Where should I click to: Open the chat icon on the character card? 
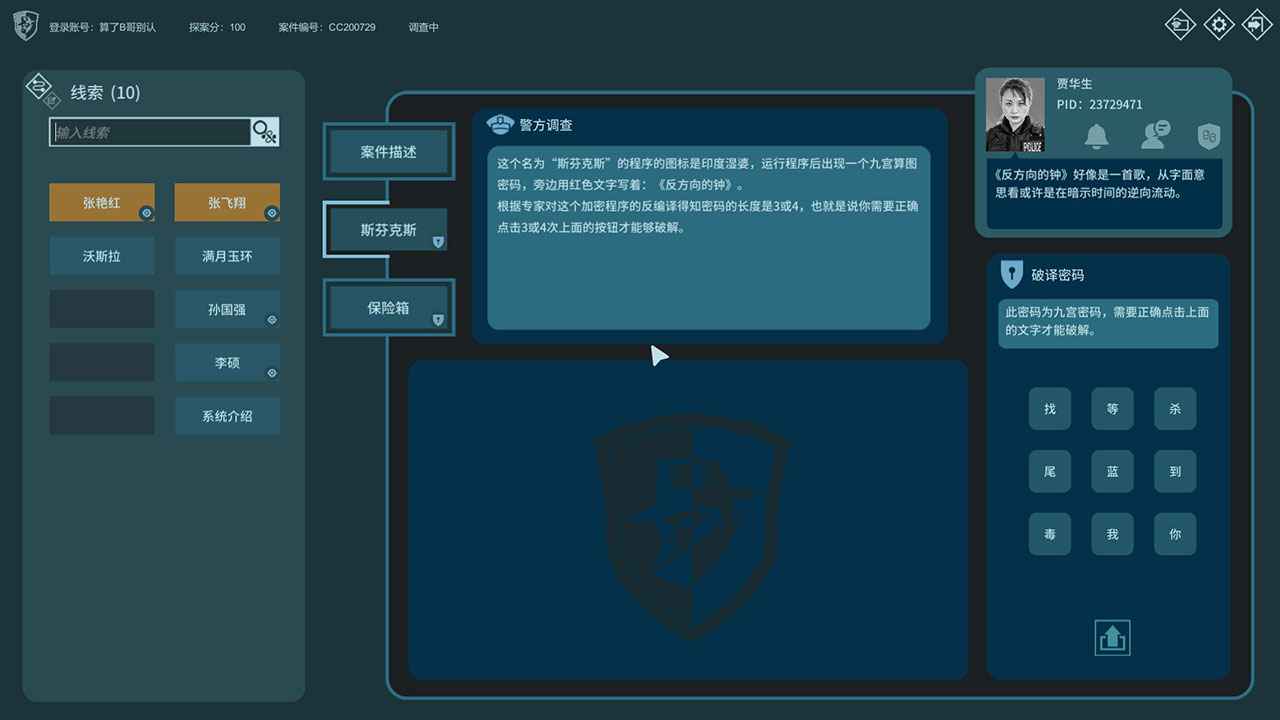(1153, 137)
